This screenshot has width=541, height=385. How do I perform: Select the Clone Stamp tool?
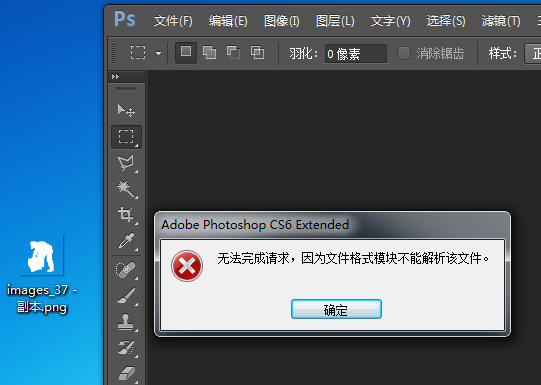(x=126, y=322)
